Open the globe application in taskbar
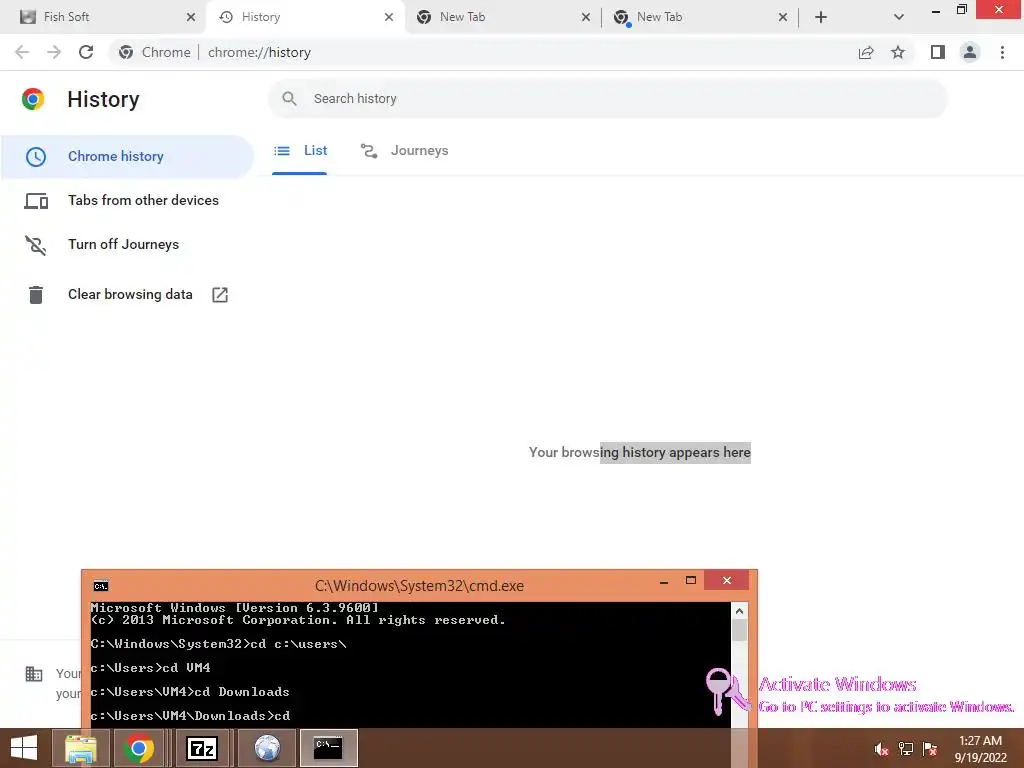1024x768 pixels. point(267,748)
